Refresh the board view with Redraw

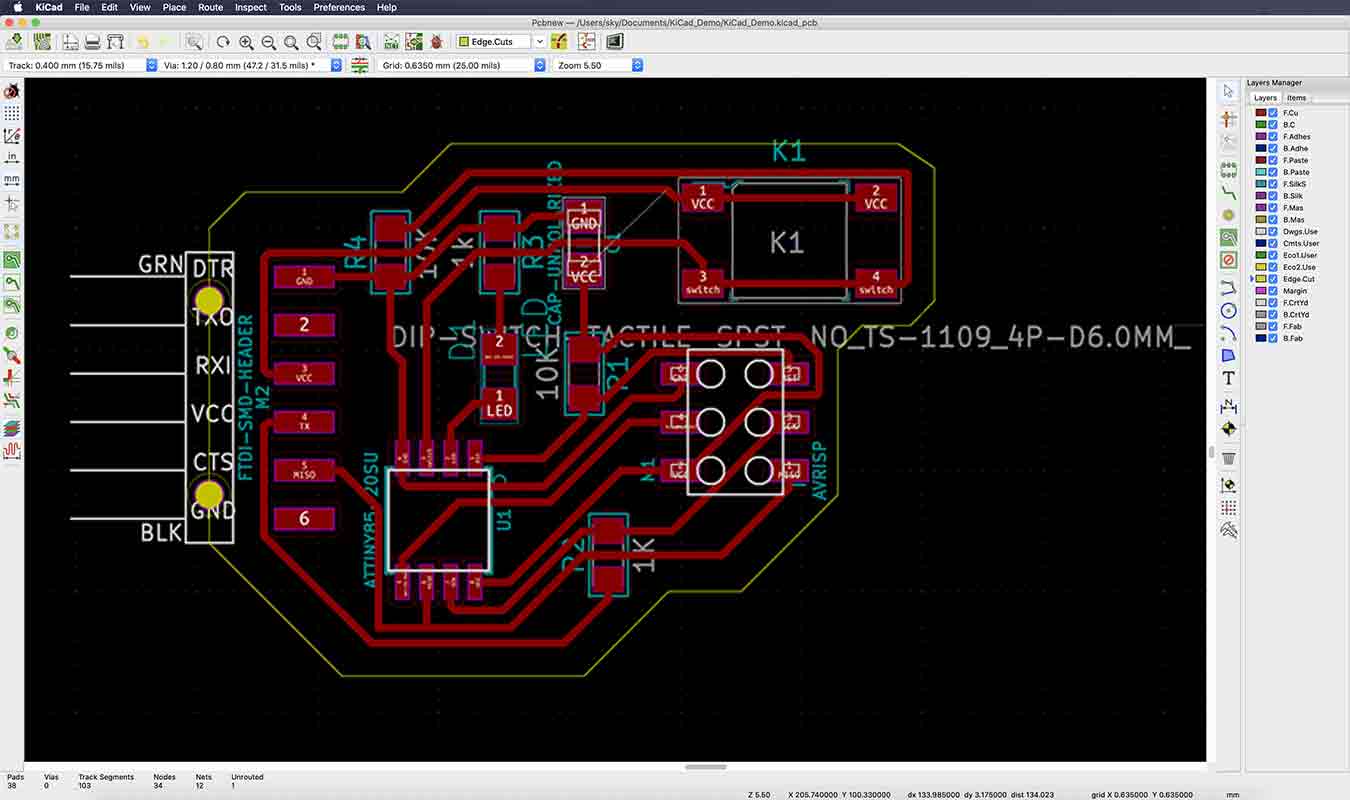click(x=223, y=42)
